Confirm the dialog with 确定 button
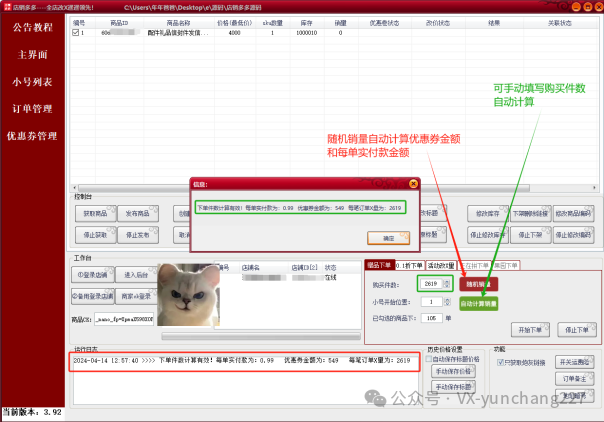This screenshot has width=604, height=422. click(388, 238)
